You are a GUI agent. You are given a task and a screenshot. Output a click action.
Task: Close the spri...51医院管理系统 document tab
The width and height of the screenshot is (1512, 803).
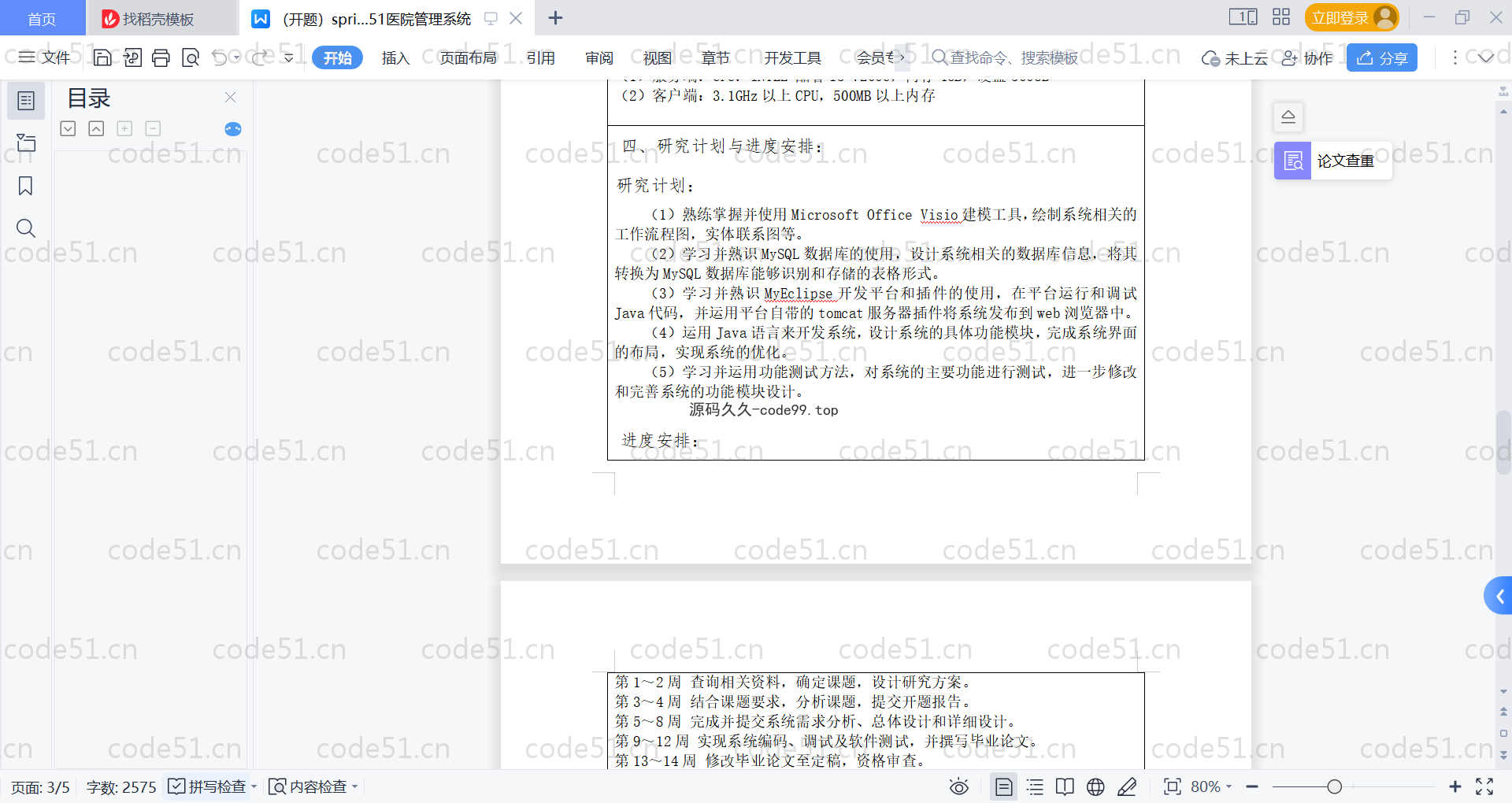[x=516, y=18]
